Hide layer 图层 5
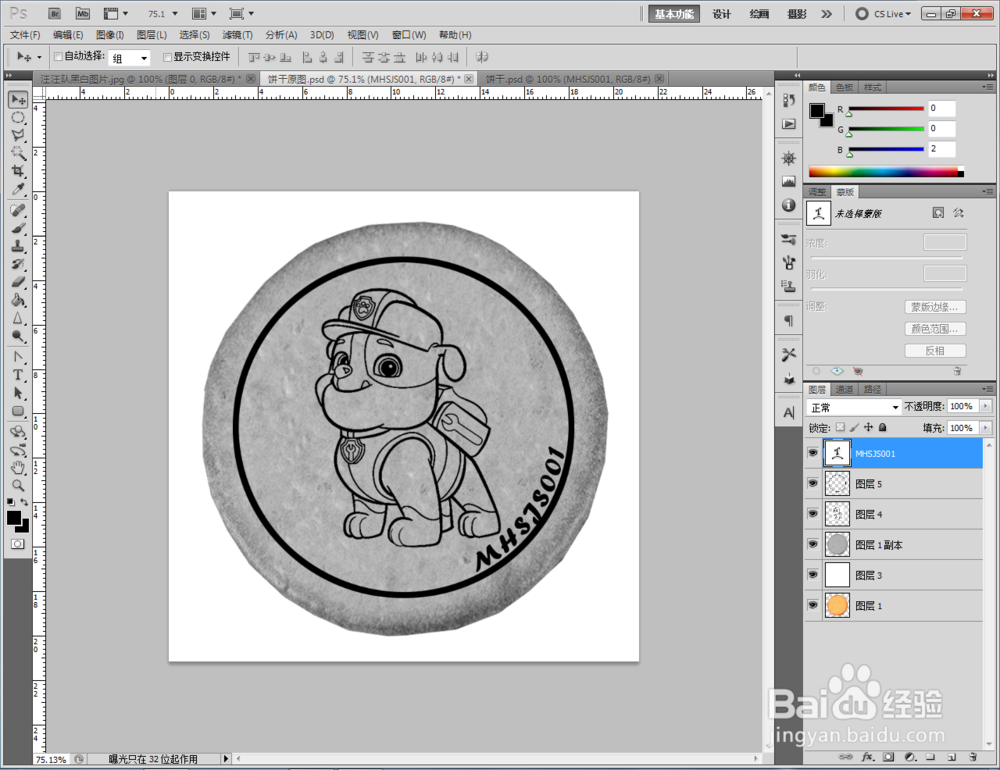This screenshot has height=770, width=1000. click(x=812, y=484)
